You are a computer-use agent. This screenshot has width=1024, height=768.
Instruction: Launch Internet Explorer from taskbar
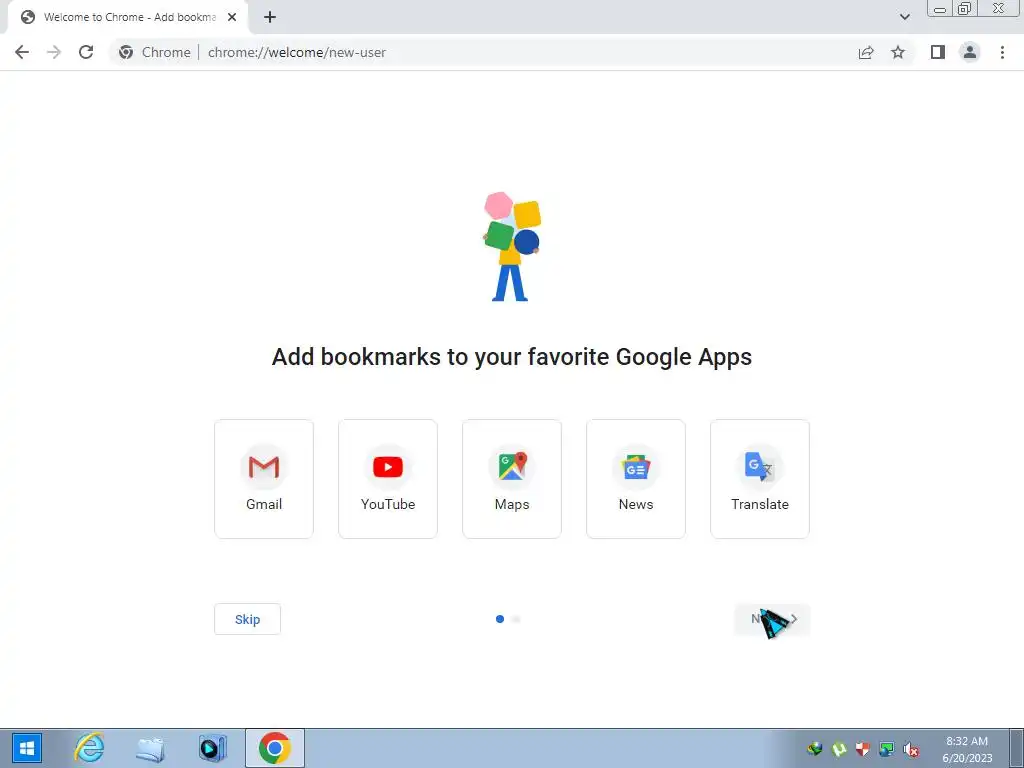pos(89,748)
